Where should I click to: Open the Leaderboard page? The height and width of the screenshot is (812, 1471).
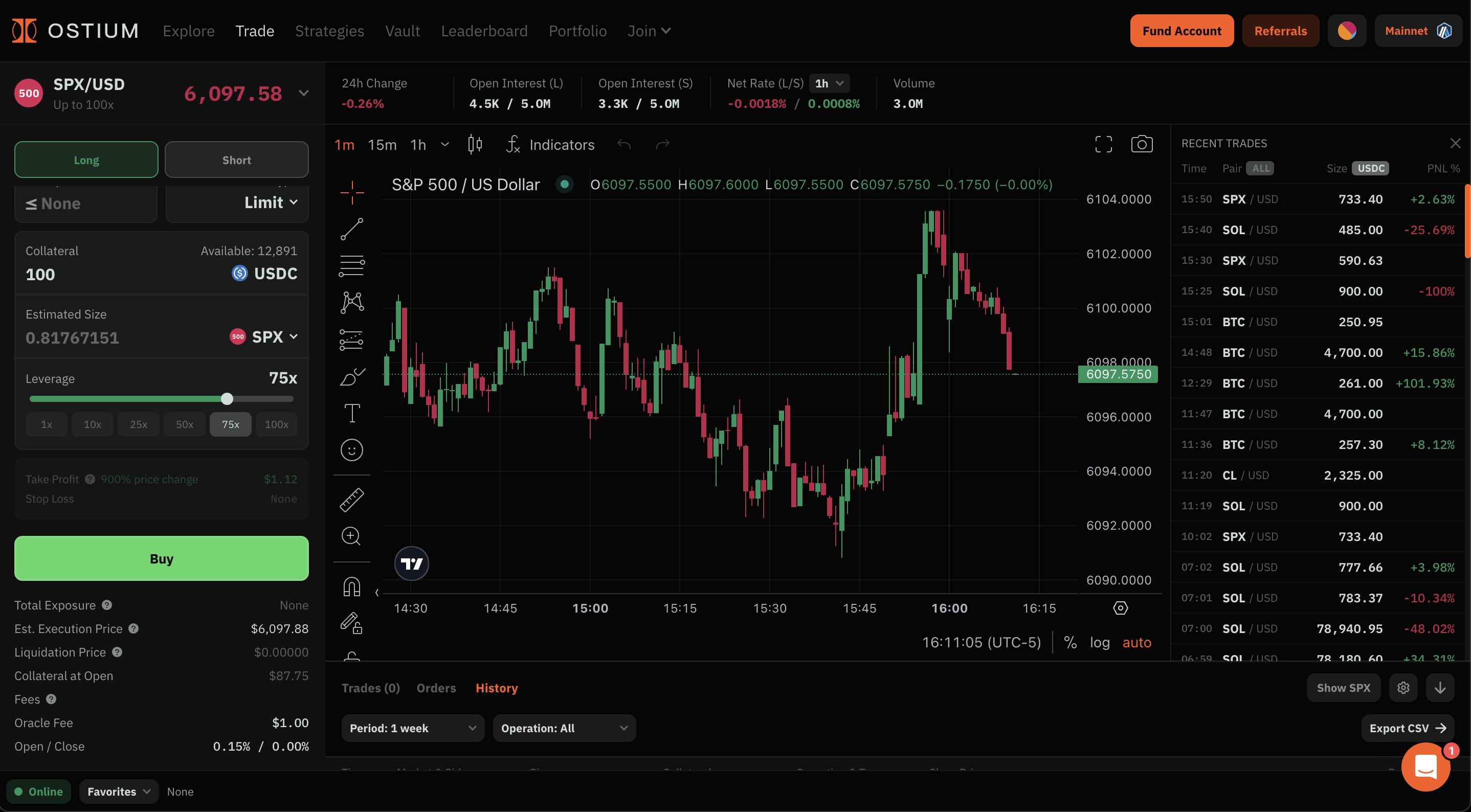484,31
